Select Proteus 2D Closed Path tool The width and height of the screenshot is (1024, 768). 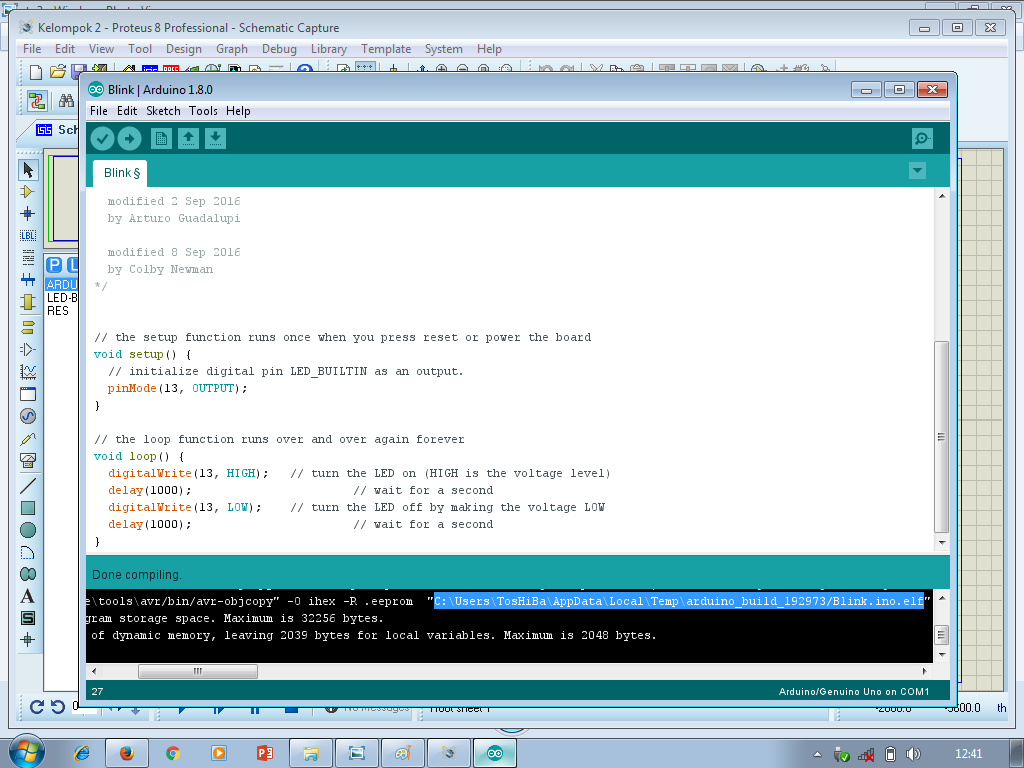point(27,574)
